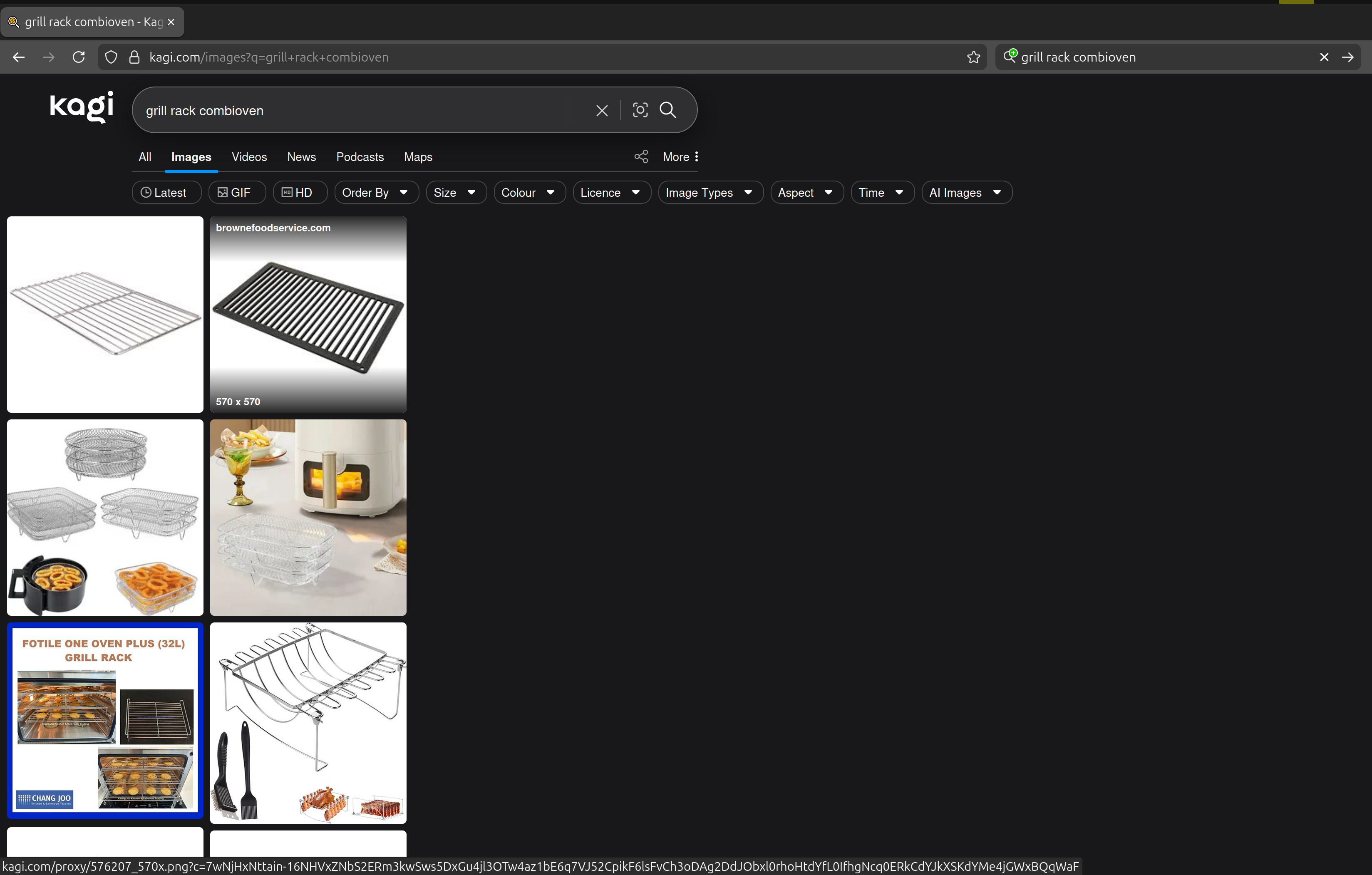Open the brownefoodservice.com grill tray thumbnail
The image size is (1372, 875).
308,315
